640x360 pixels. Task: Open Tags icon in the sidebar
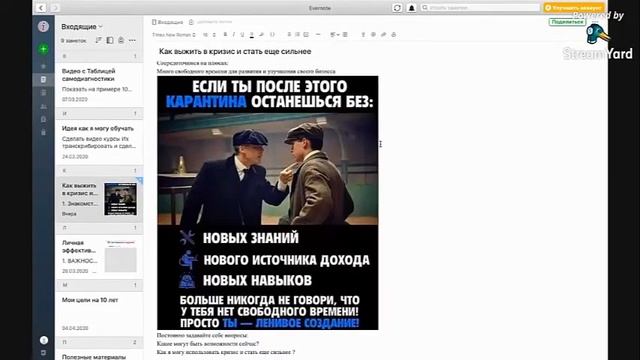(x=43, y=119)
